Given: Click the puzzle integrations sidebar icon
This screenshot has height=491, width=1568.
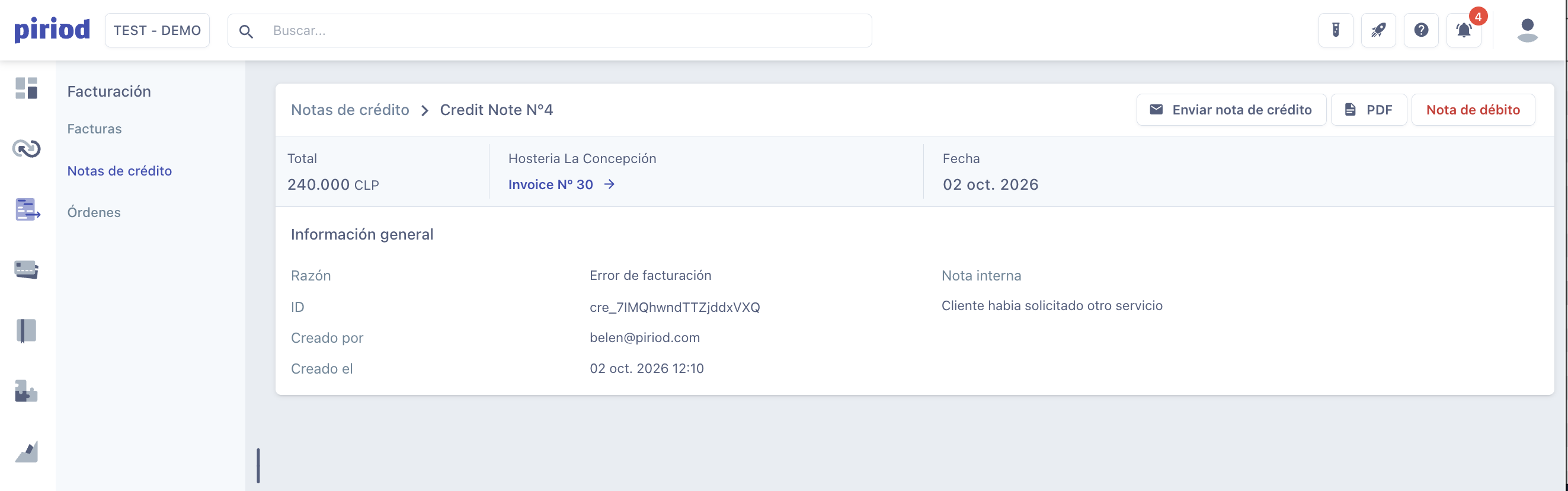Looking at the screenshot, I should (26, 391).
